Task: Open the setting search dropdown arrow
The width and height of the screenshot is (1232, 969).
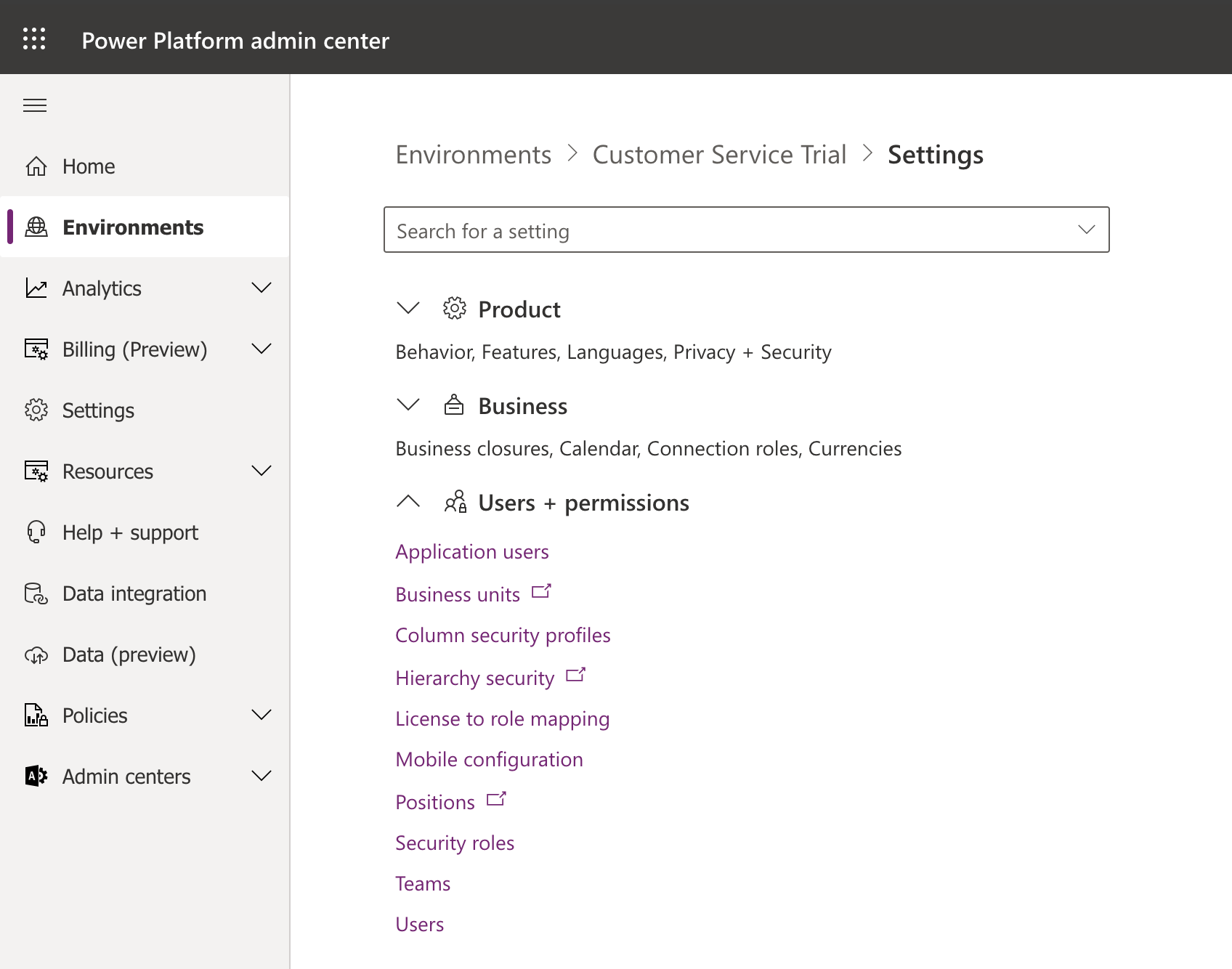Action: coord(1087,230)
